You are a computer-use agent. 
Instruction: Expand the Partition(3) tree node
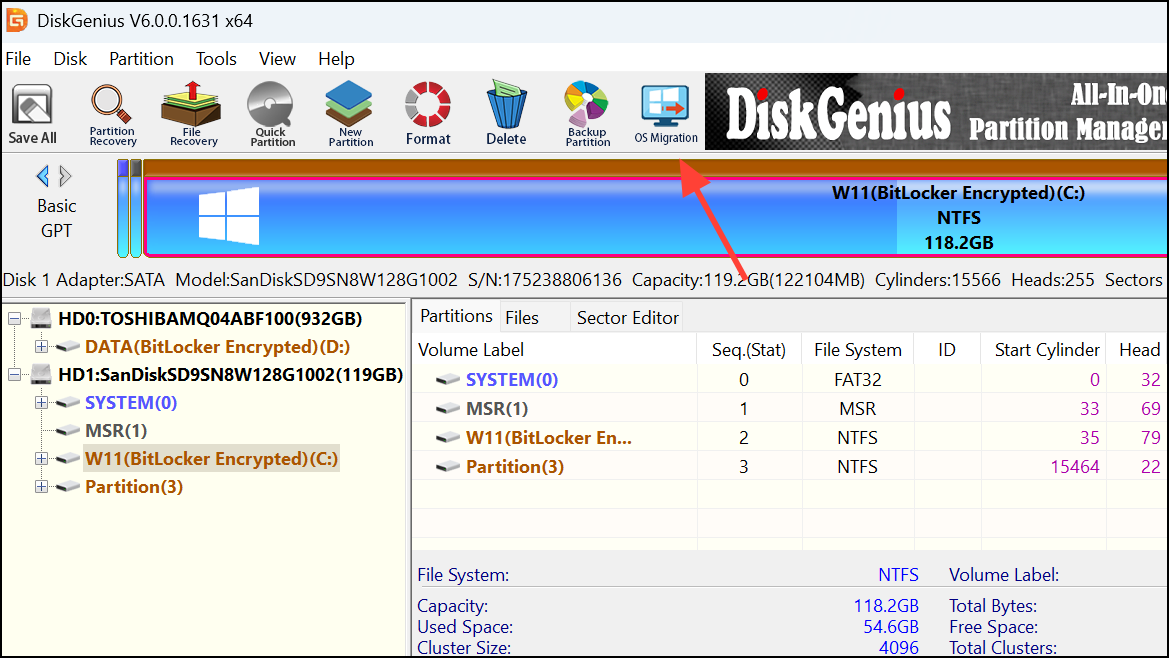tap(42, 487)
